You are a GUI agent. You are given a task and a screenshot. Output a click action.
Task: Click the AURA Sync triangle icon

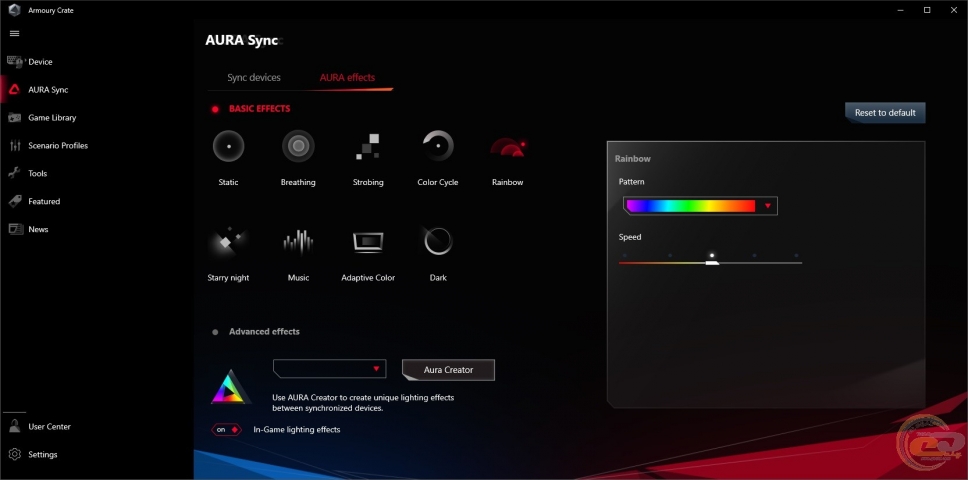point(14,89)
